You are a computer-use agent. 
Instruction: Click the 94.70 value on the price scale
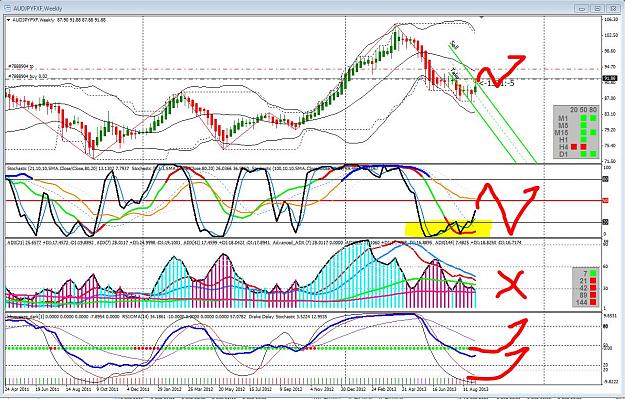point(610,67)
